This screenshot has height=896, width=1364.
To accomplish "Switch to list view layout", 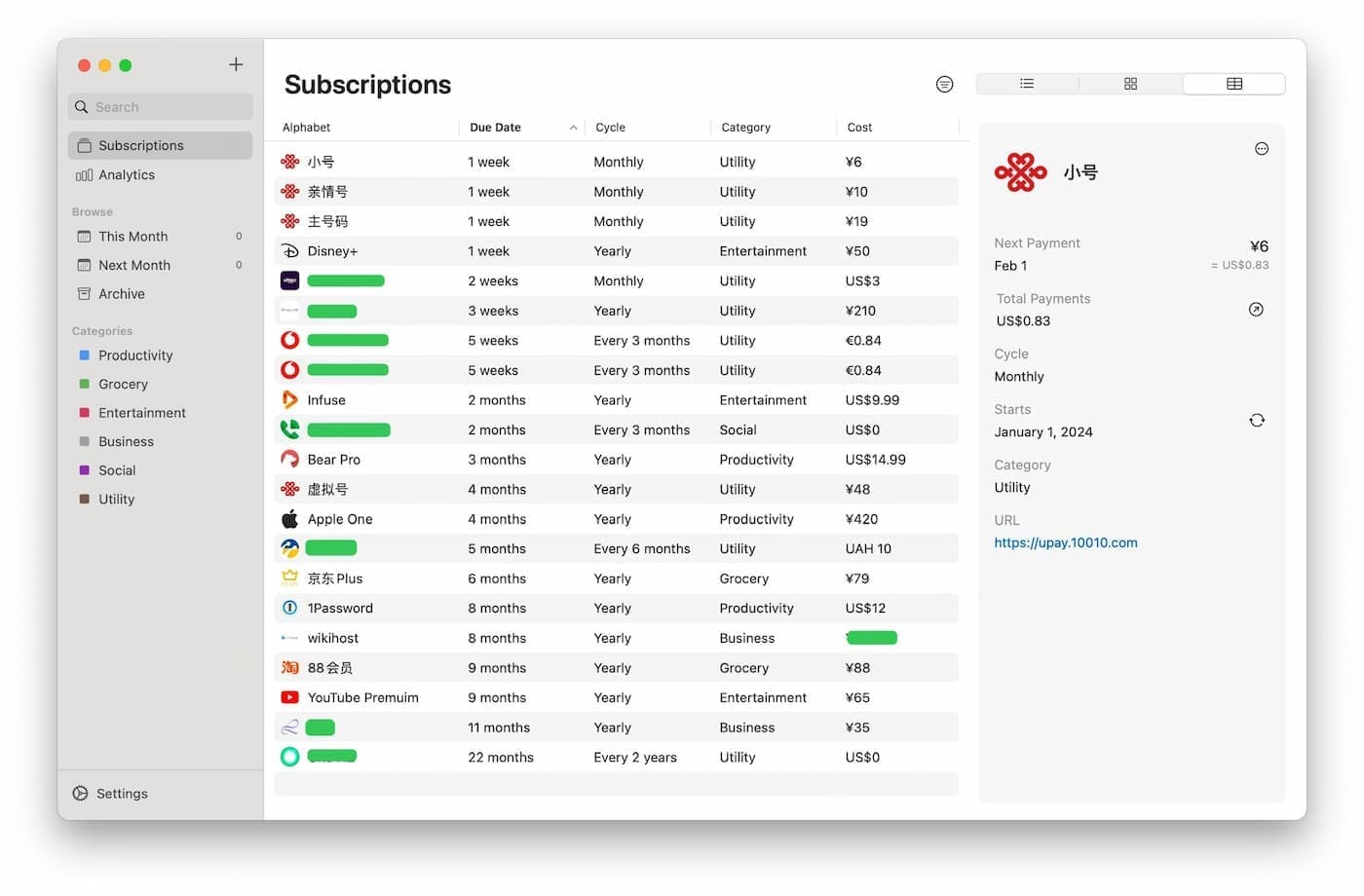I will (1027, 84).
